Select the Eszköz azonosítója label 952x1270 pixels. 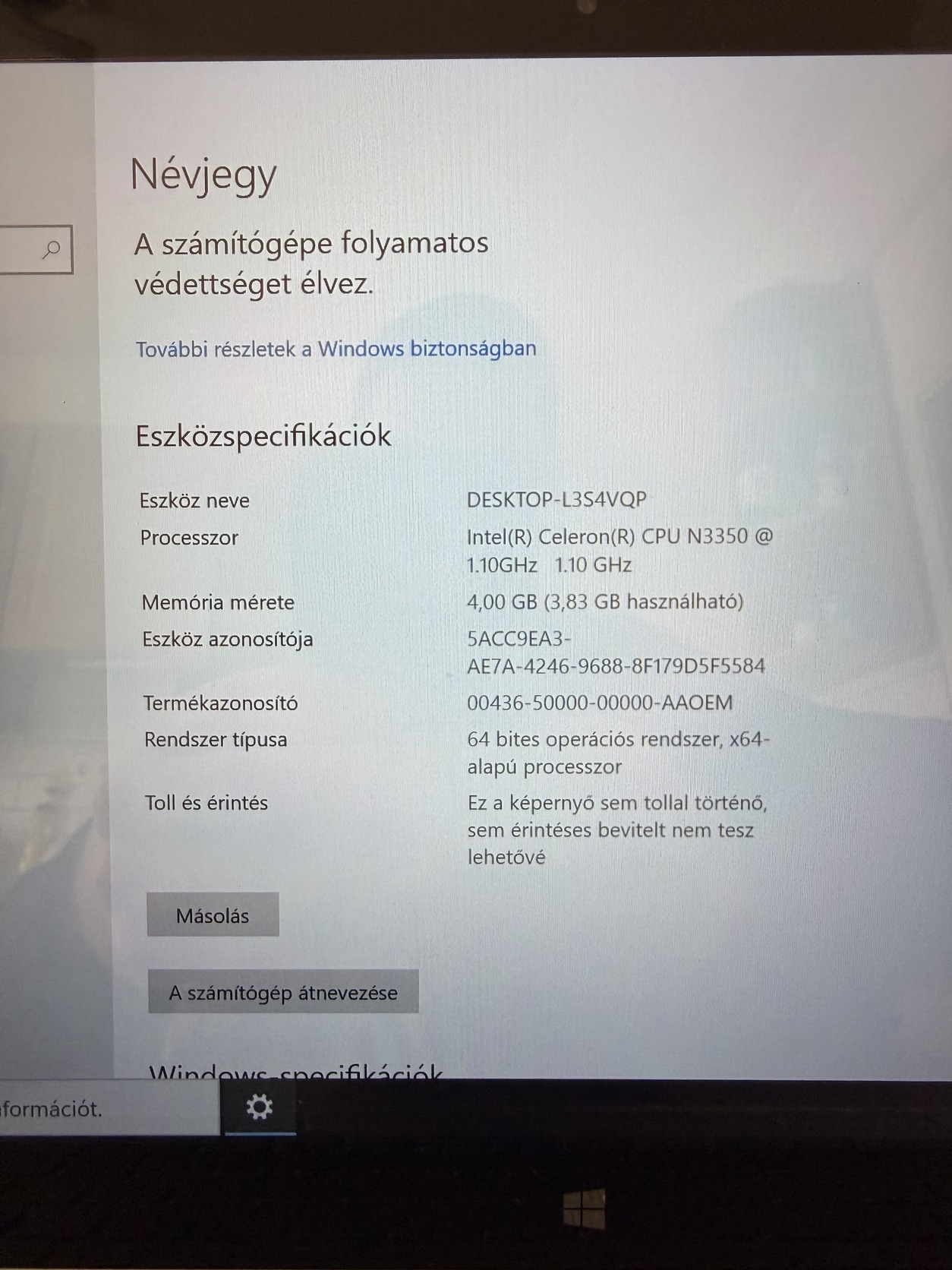[x=228, y=640]
